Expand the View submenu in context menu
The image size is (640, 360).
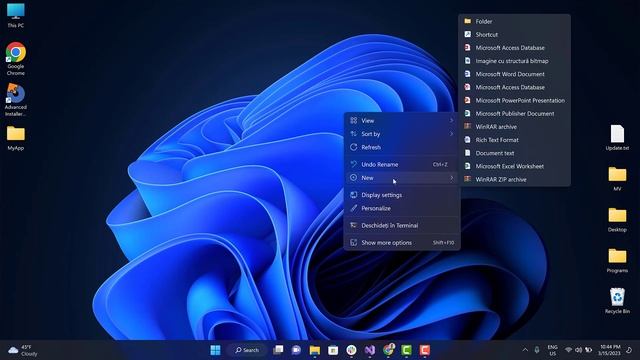pos(402,120)
